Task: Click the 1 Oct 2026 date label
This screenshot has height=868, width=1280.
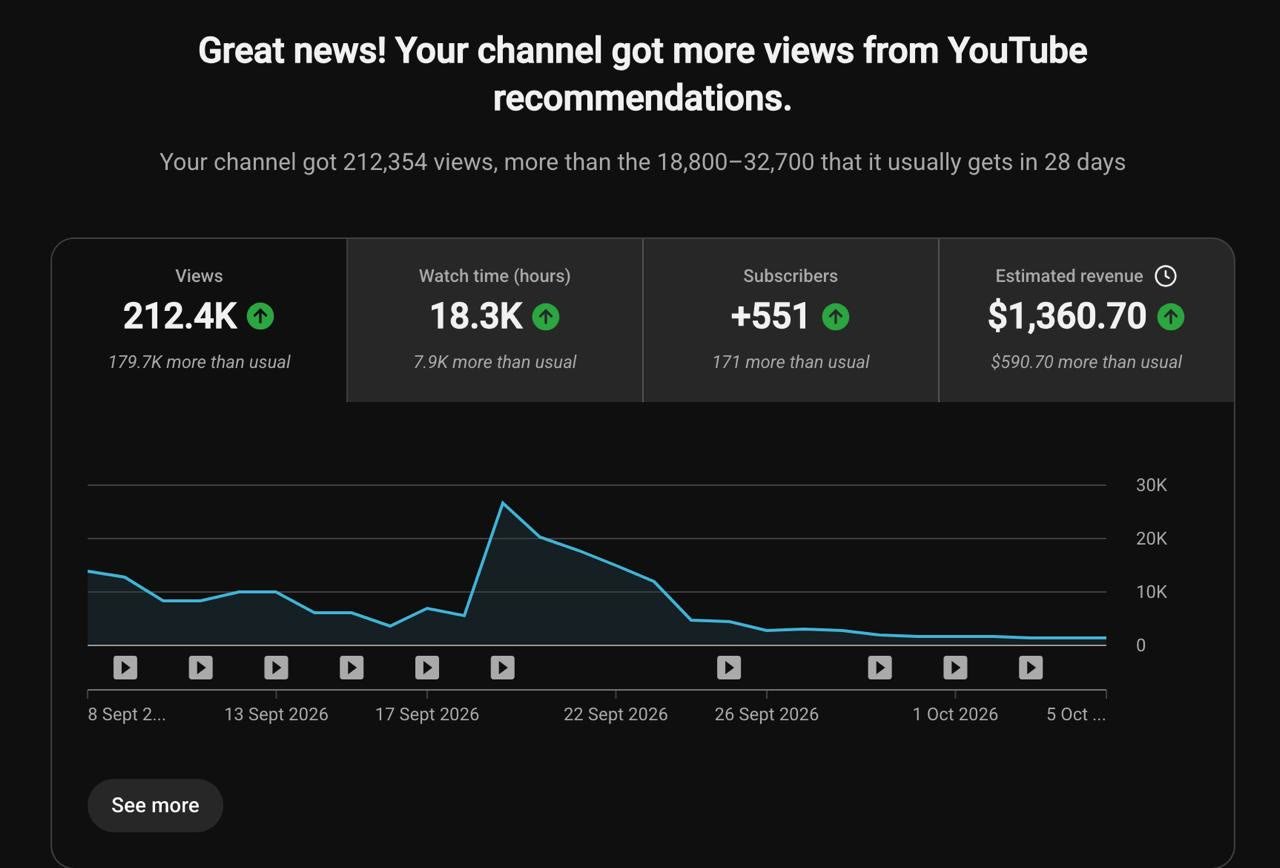Action: [x=955, y=714]
